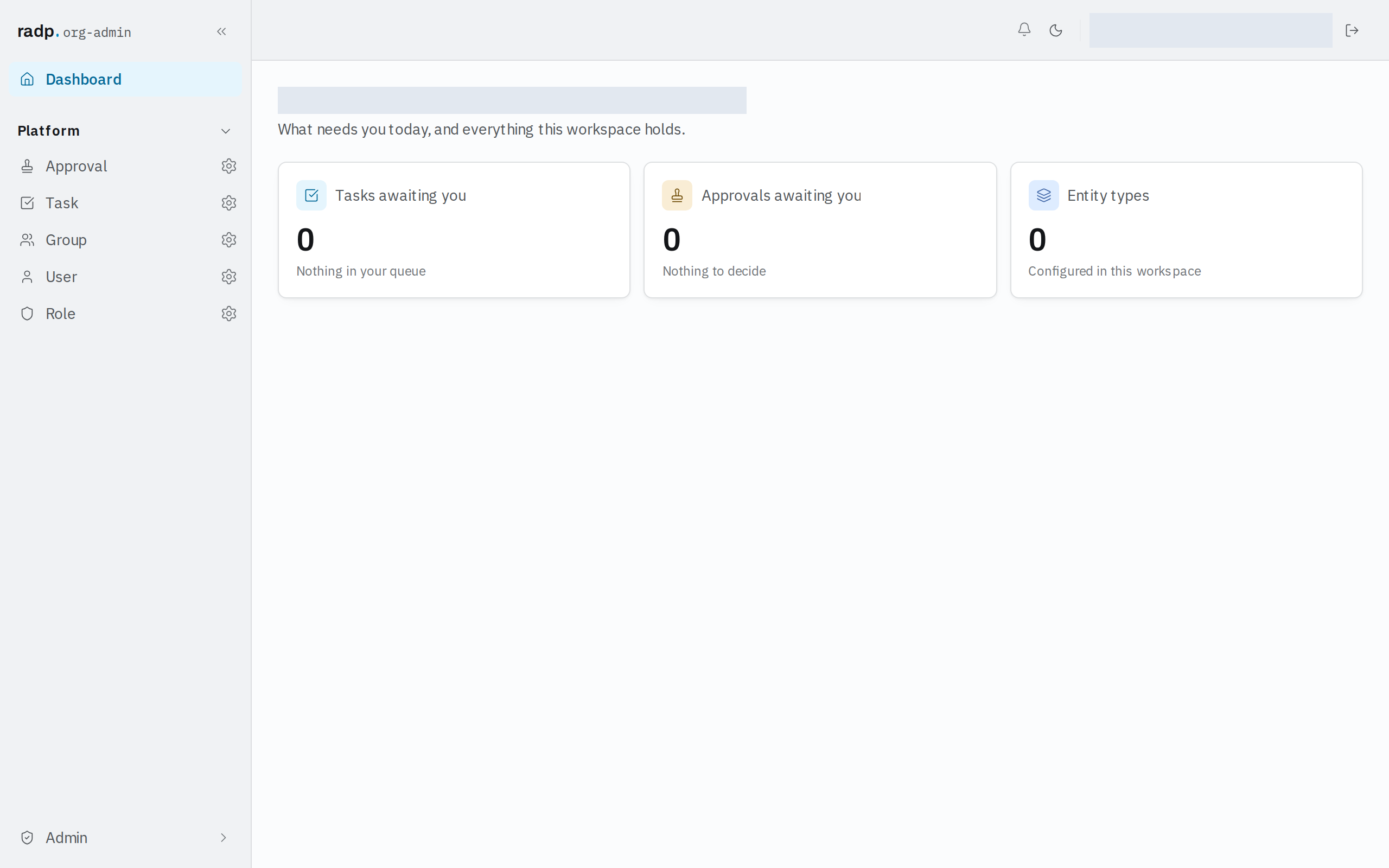Open Group settings gear
The width and height of the screenshot is (1389, 868).
[229, 240]
